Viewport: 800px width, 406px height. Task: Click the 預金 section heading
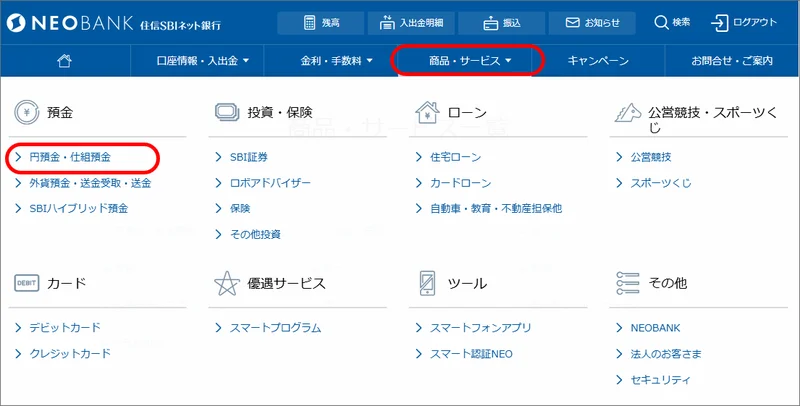click(x=60, y=112)
